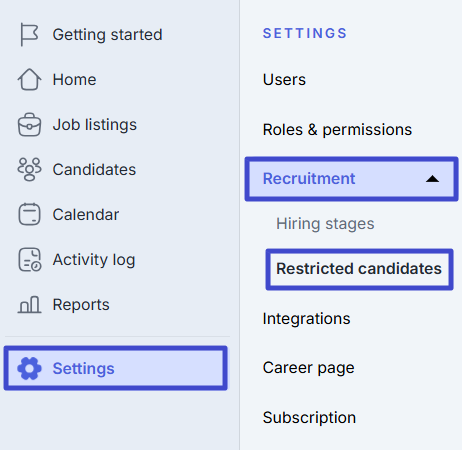Open Integrations settings
462x450 pixels.
click(306, 319)
